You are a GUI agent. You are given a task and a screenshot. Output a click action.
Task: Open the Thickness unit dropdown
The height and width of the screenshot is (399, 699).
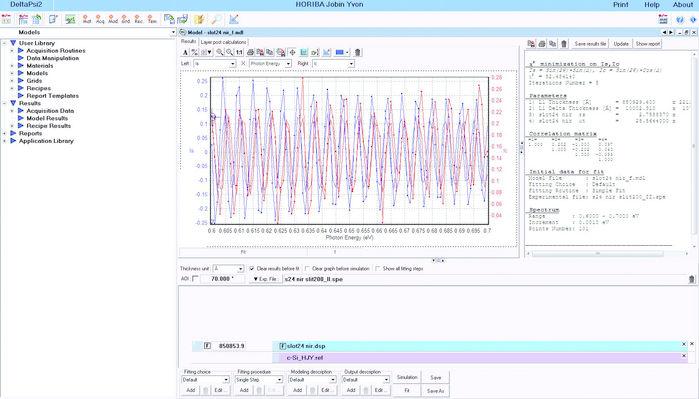(240, 269)
